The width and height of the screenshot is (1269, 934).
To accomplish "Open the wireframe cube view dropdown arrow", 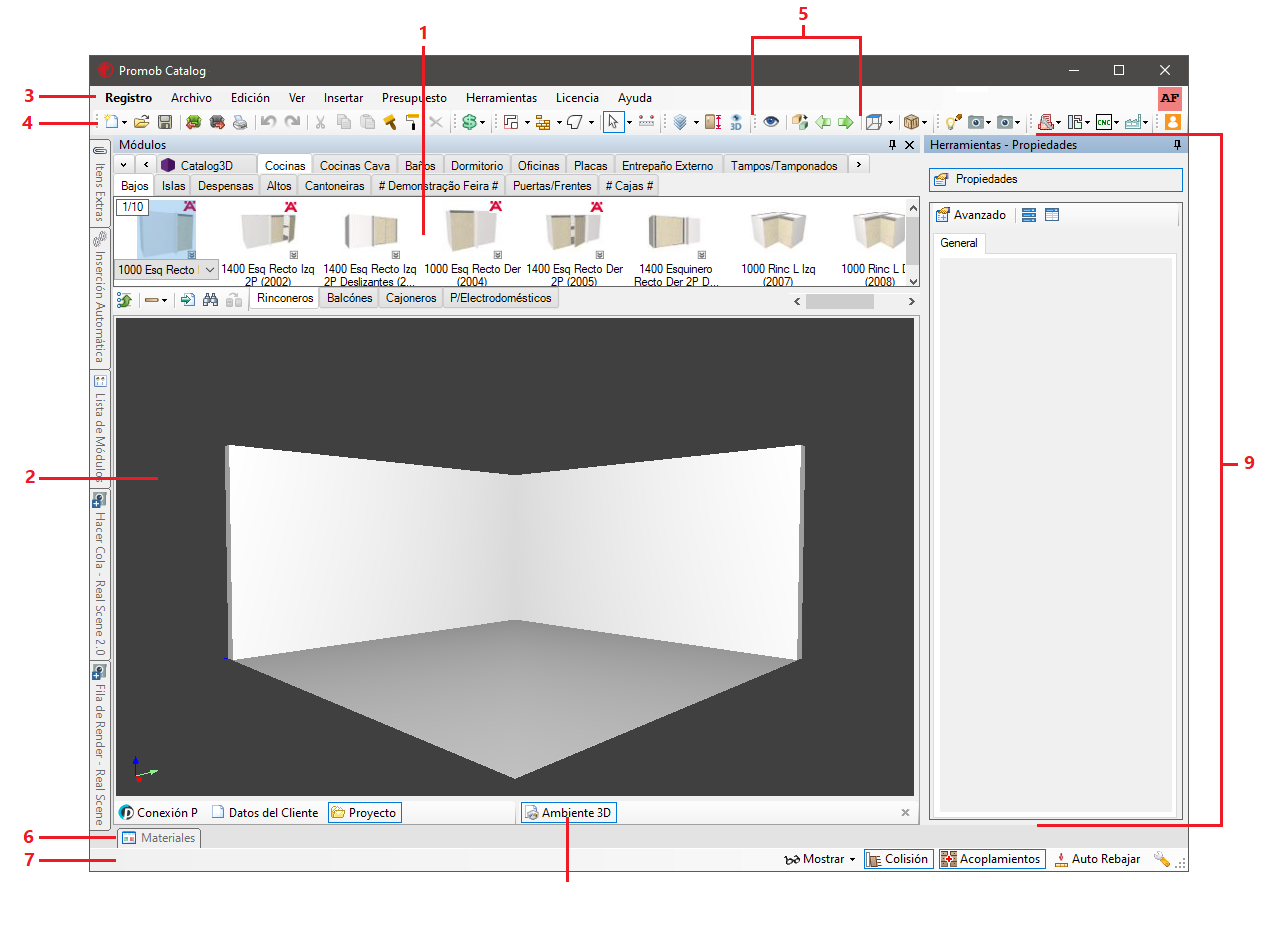I will point(890,122).
